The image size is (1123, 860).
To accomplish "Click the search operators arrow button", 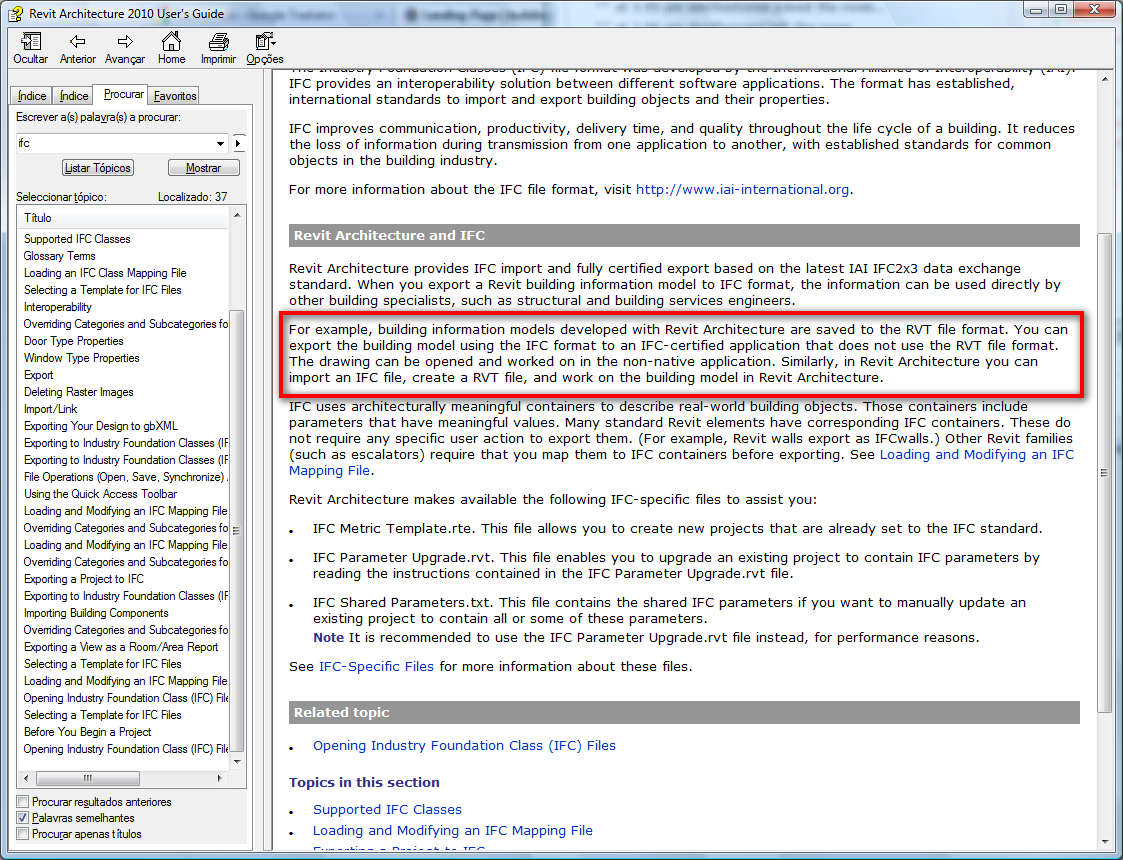I will (x=238, y=143).
